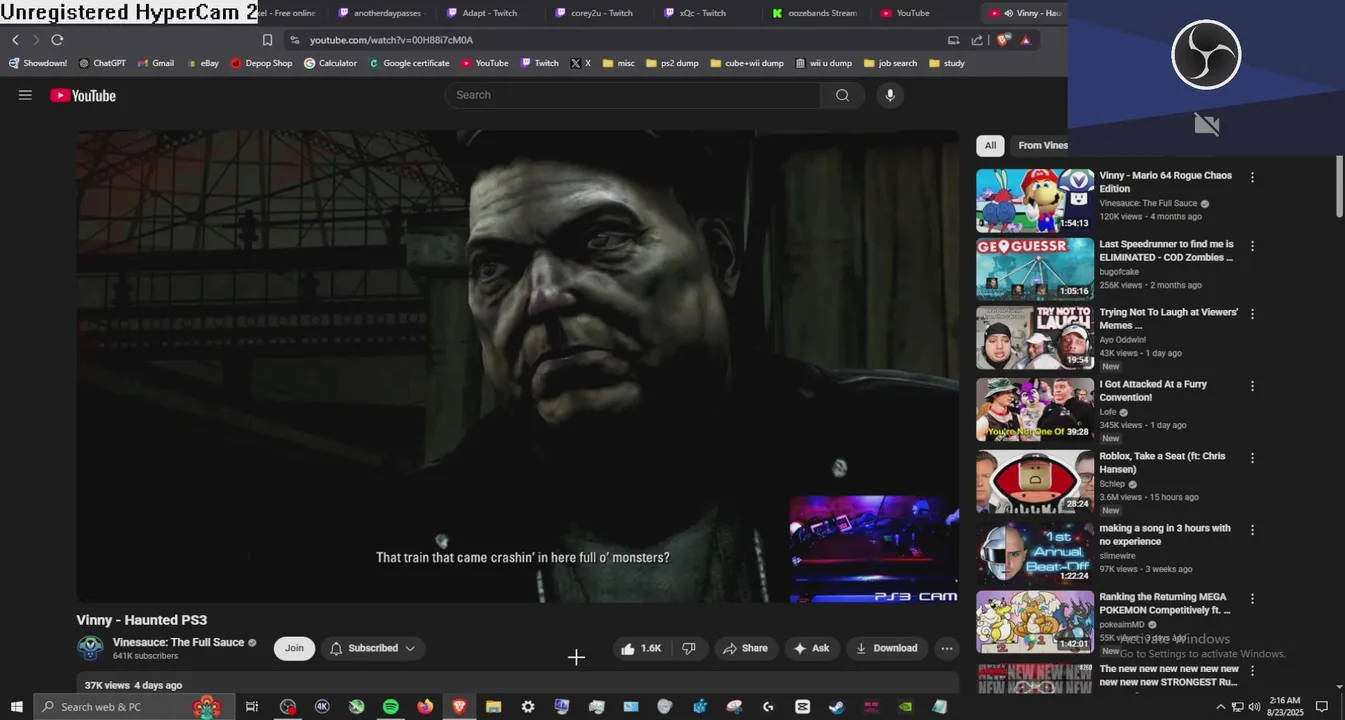Open Firefox from the taskbar
This screenshot has height=720, width=1345.
click(x=425, y=706)
